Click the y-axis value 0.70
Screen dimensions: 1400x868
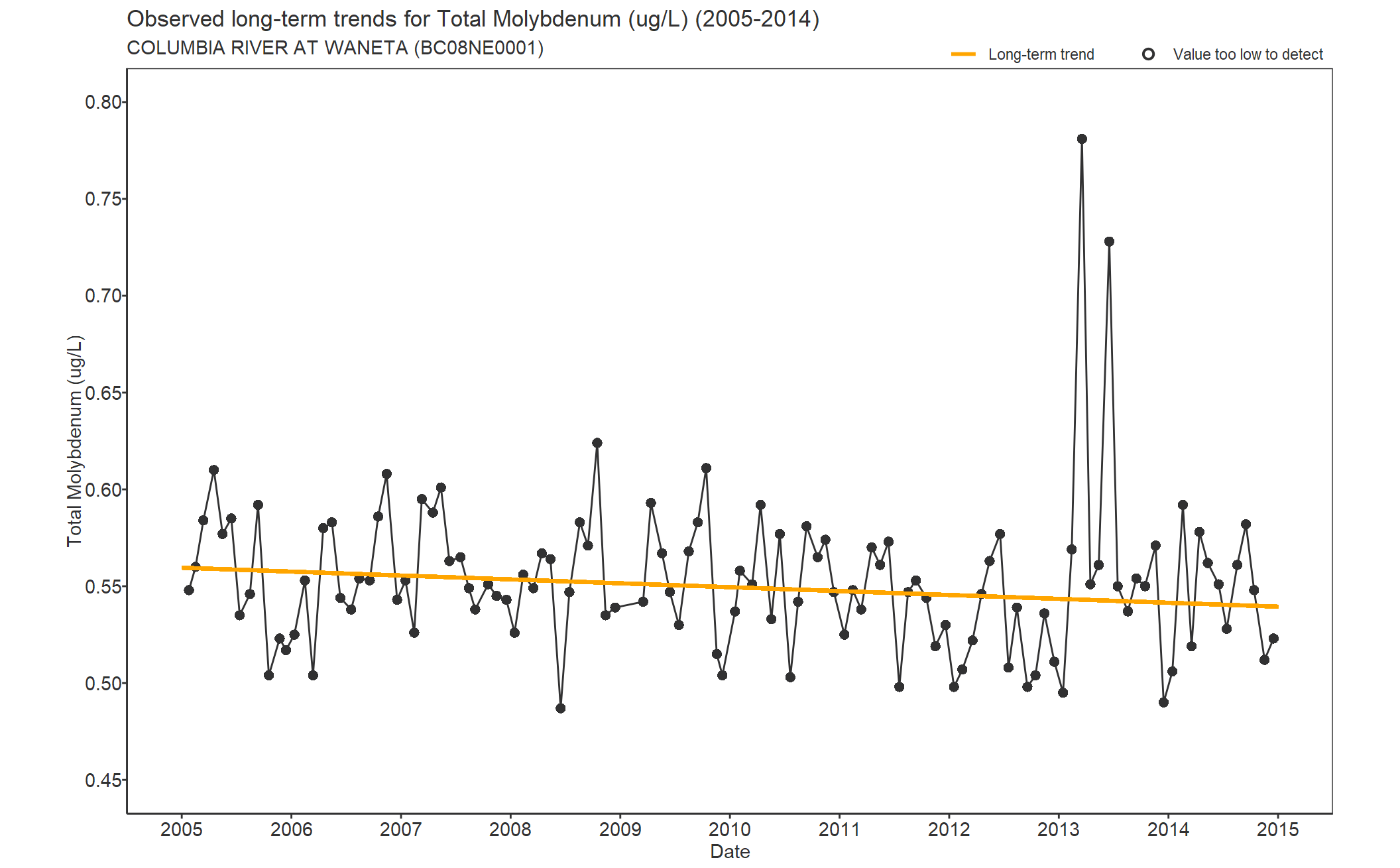(103, 296)
